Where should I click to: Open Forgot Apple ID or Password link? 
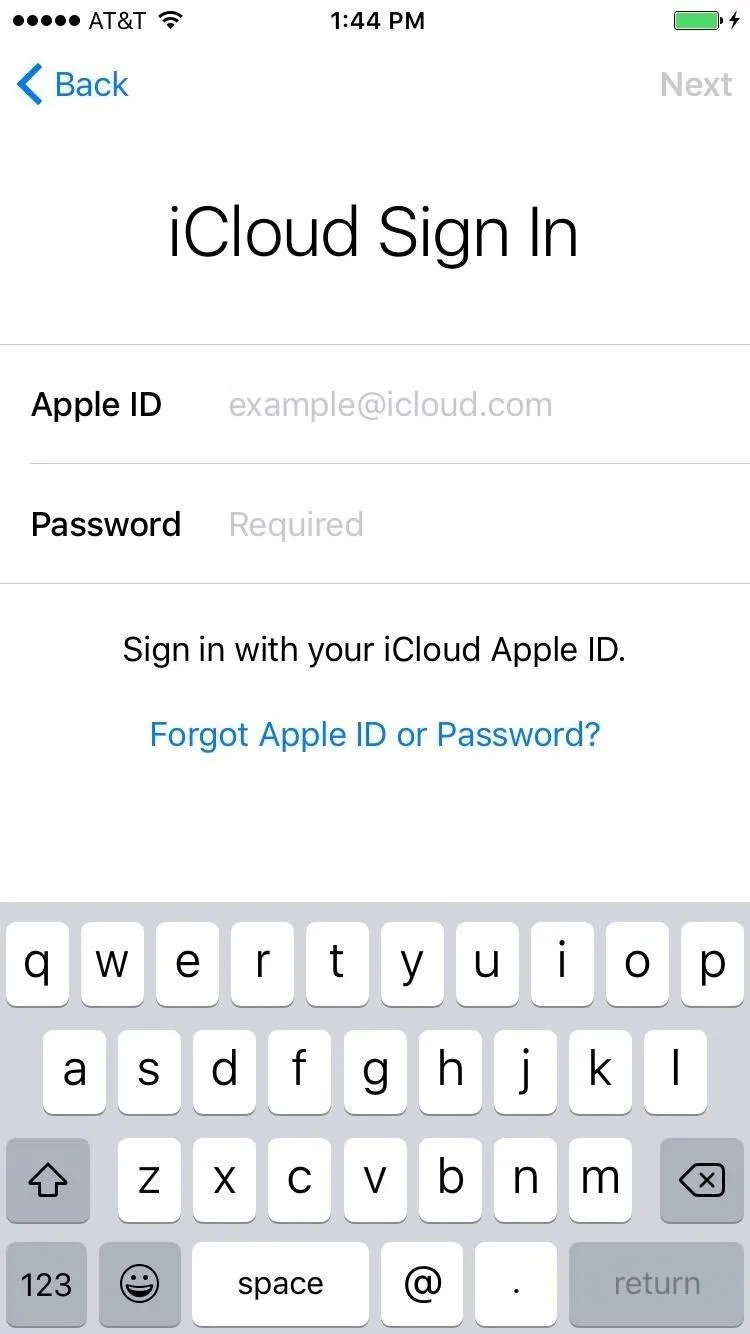[375, 734]
